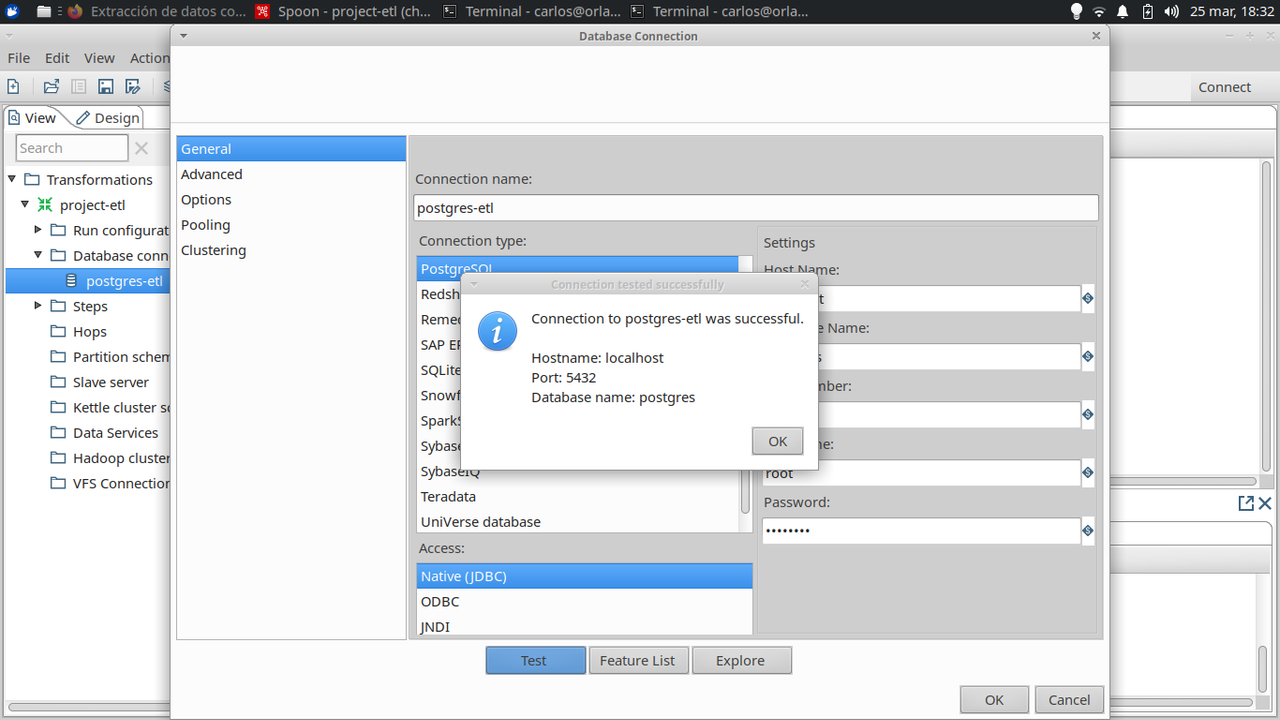Click the Connect button in Spoon
The width and height of the screenshot is (1280, 720).
click(1224, 87)
